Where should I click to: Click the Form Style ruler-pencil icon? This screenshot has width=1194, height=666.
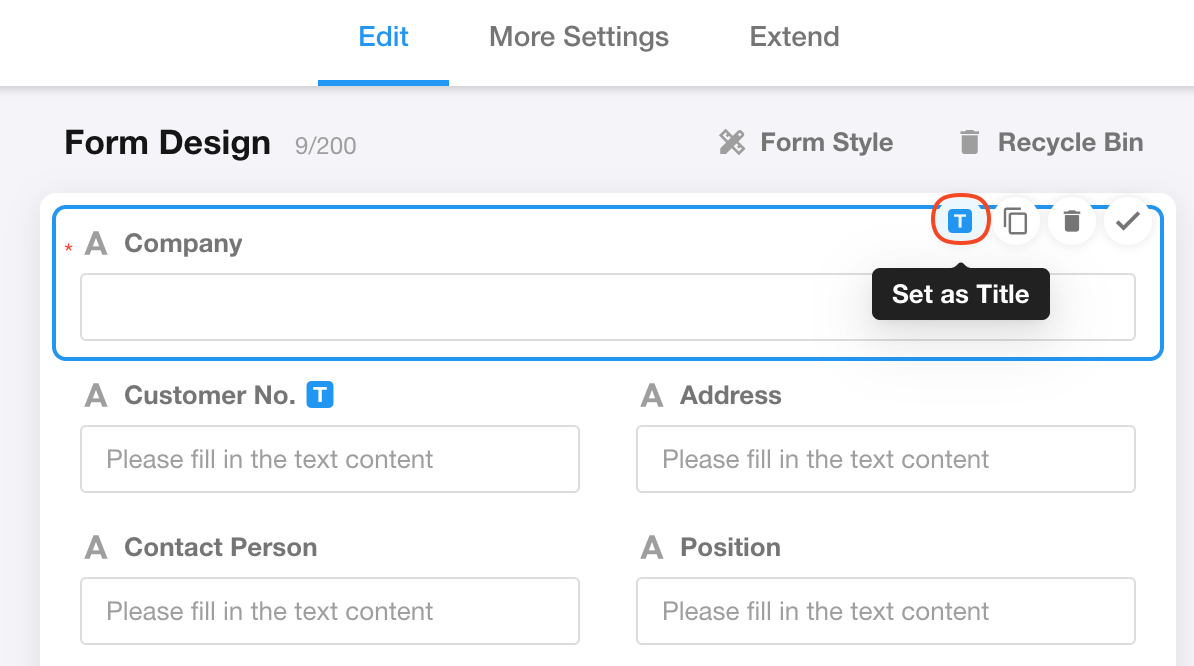(732, 143)
